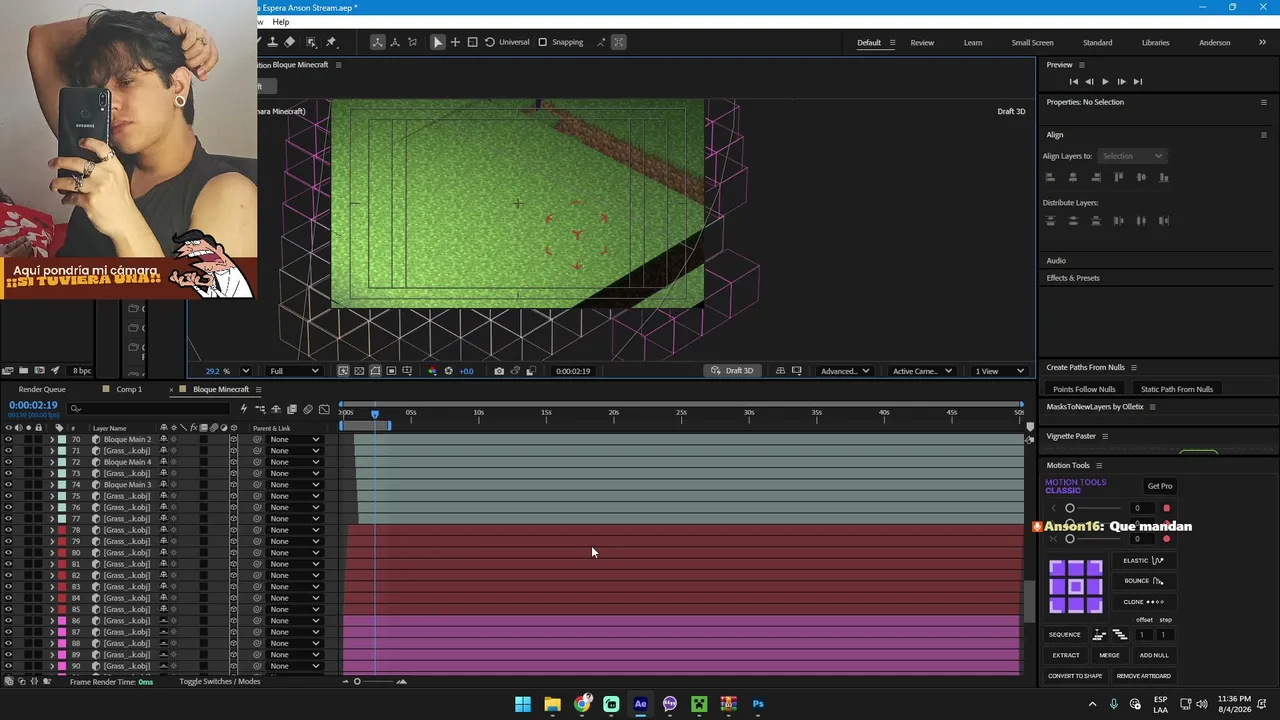Select the Eraser tool in toolbar
This screenshot has height=720, width=1280.
click(290, 42)
